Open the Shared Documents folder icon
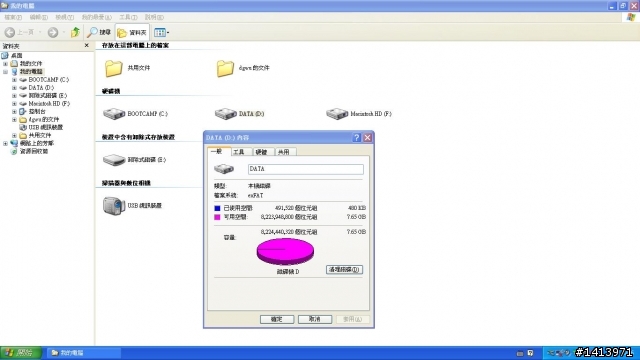 click(x=113, y=68)
